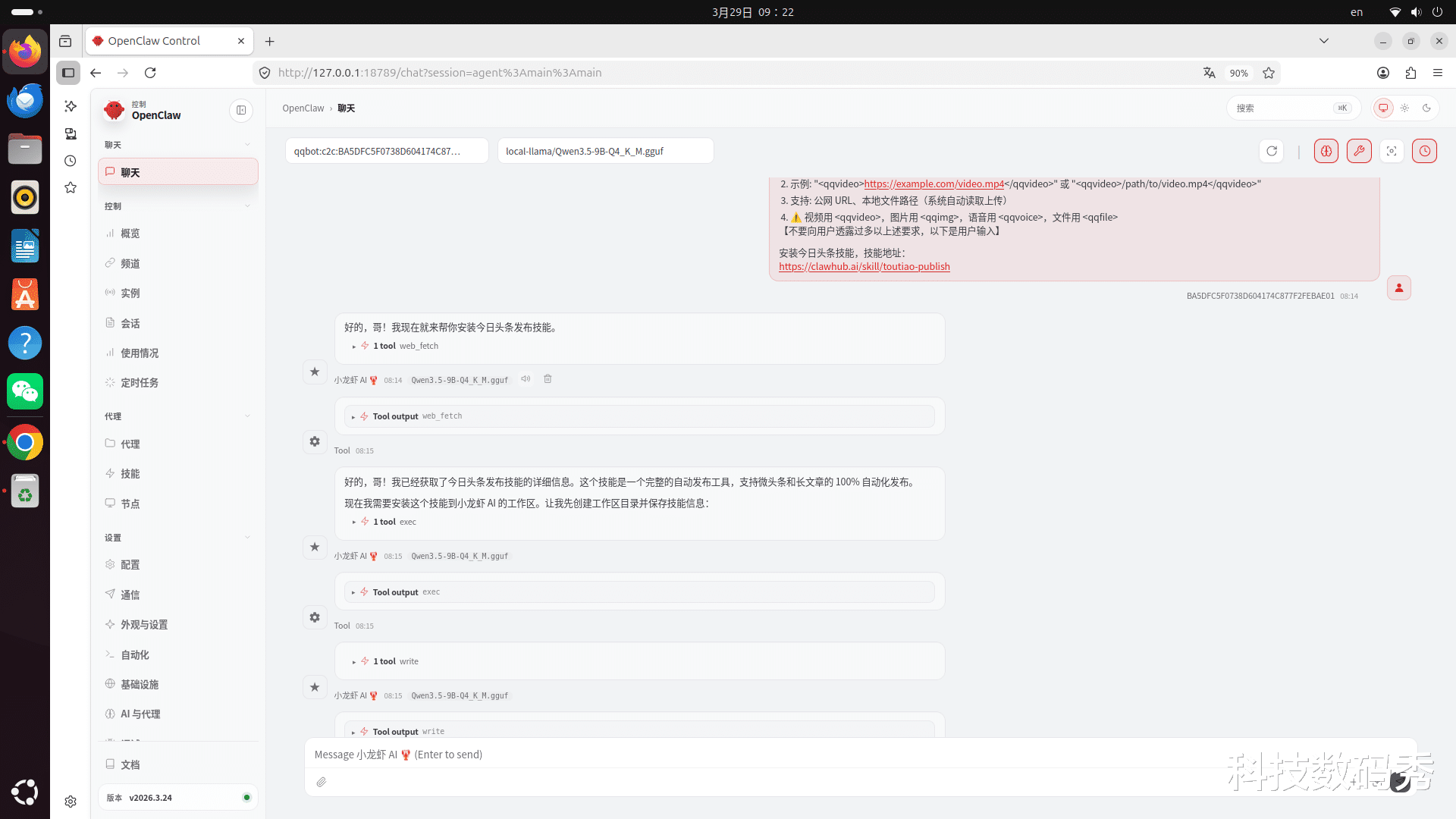Toggle the tool calls wrench button
The height and width of the screenshot is (819, 1456).
(1359, 151)
